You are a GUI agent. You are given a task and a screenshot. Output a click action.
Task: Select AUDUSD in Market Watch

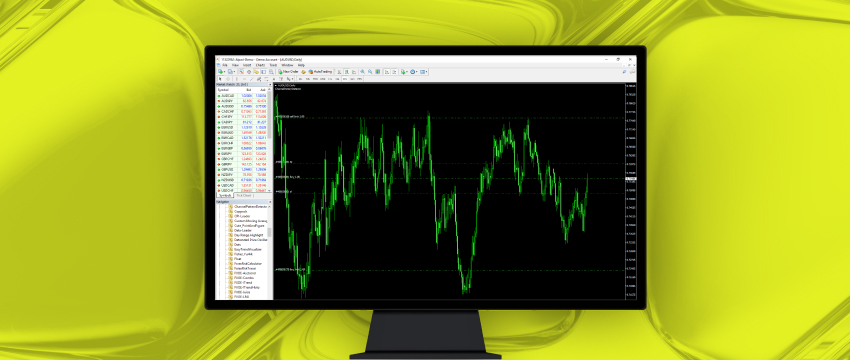click(244, 106)
